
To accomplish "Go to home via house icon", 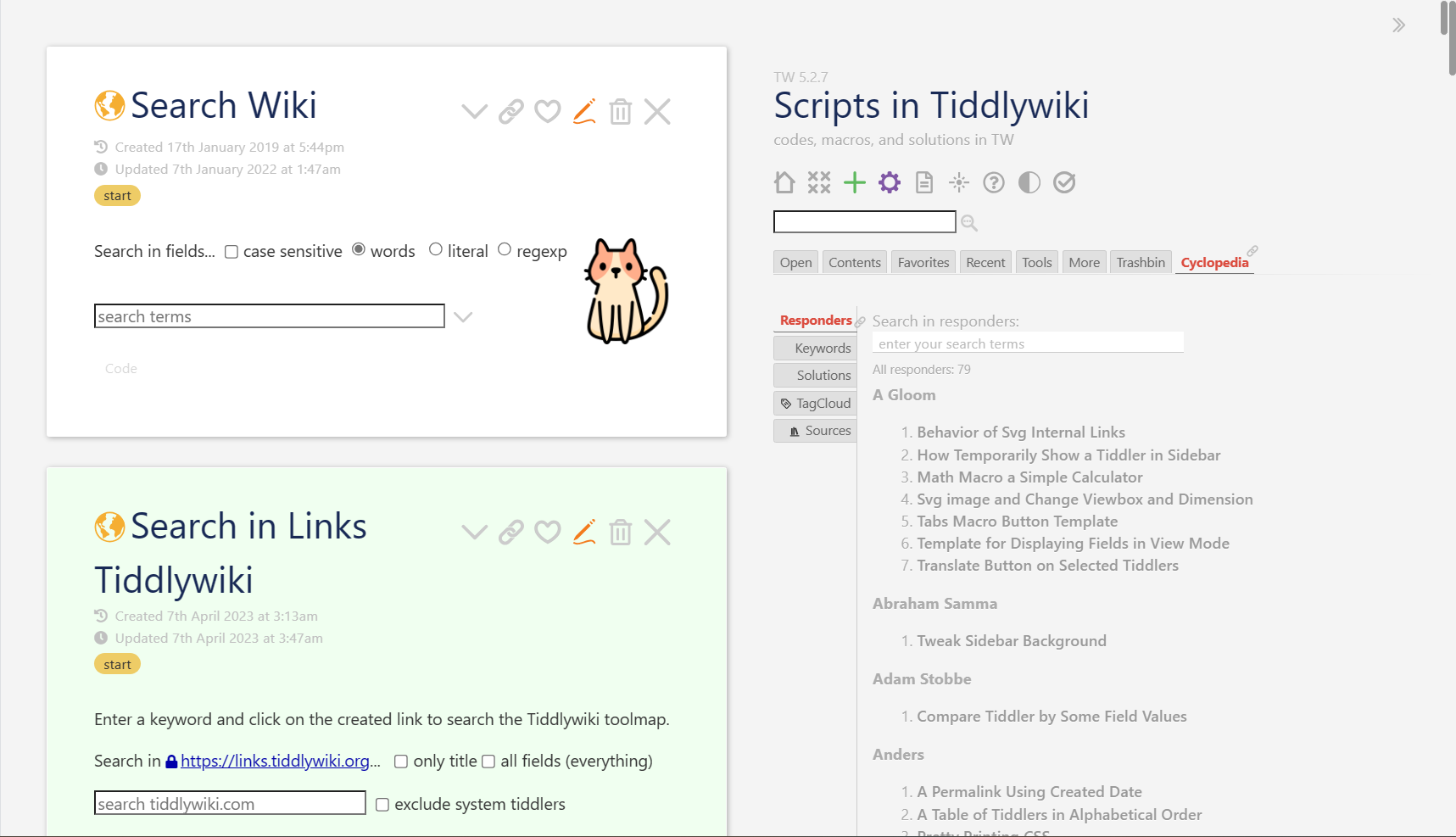I will tap(784, 182).
